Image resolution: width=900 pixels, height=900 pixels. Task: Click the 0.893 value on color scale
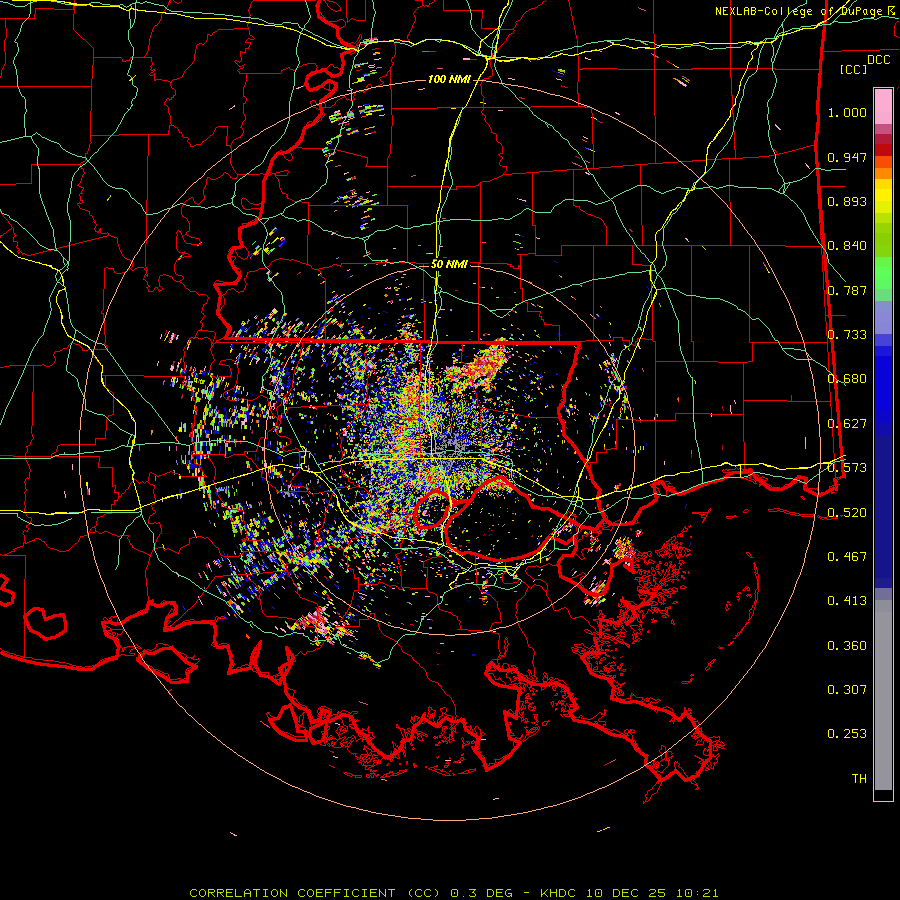847,201
